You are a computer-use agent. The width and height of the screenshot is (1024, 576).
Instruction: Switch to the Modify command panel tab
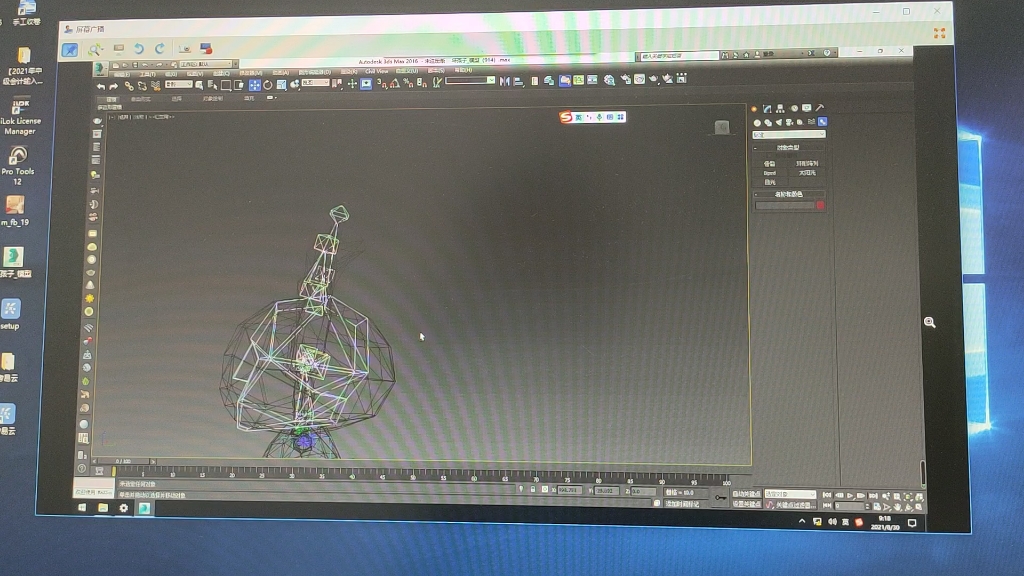point(766,109)
